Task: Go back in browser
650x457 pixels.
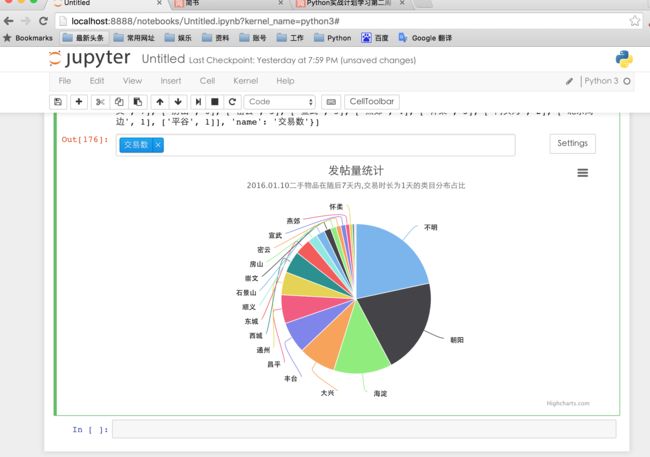Action: tap(9, 21)
